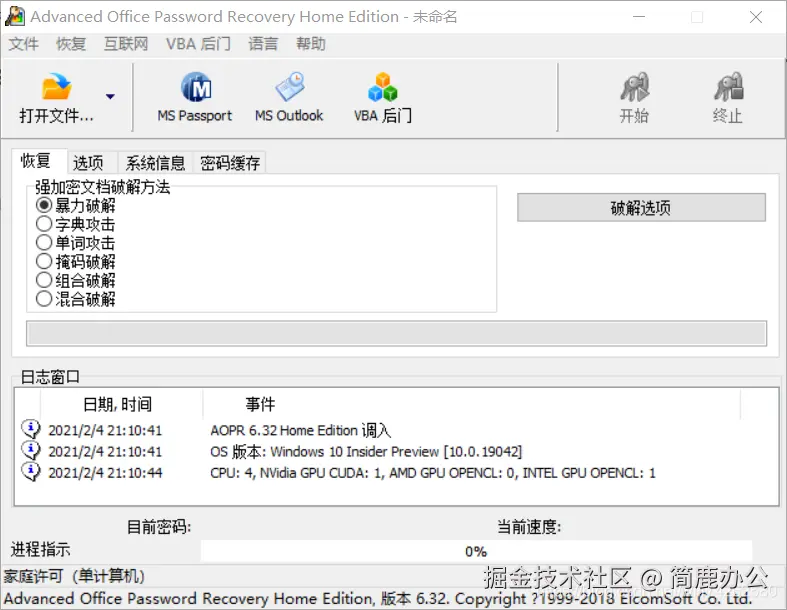Click the empty gray progress bar under methods
The image size is (787, 610).
(397, 334)
